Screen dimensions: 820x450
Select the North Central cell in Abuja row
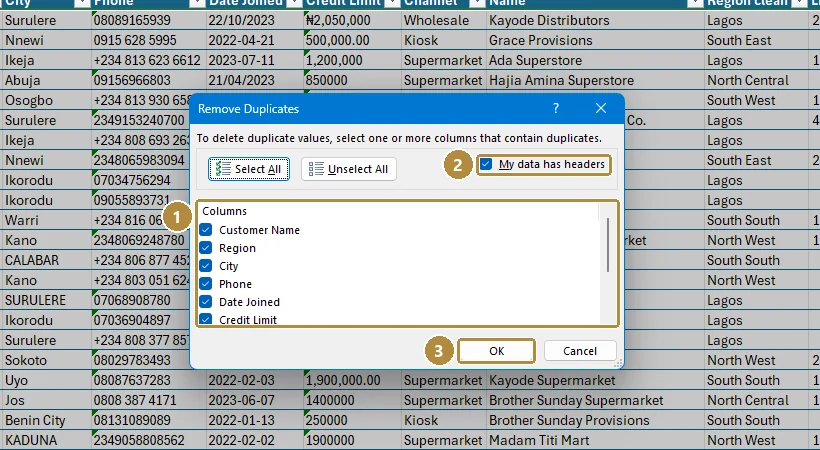coord(757,80)
